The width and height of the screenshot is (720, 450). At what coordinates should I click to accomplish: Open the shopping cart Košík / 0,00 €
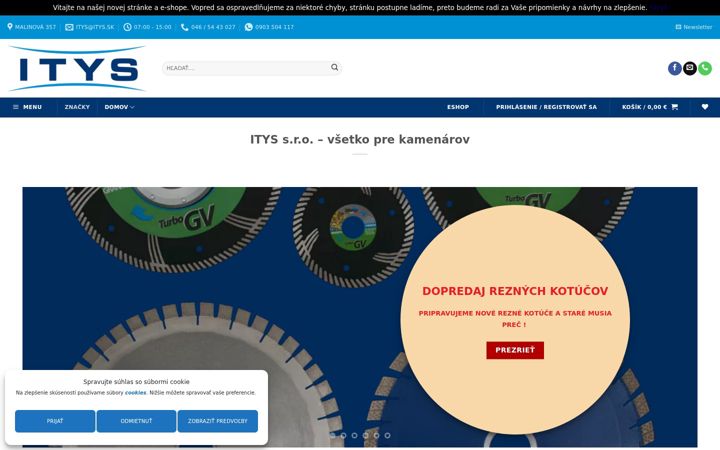point(650,107)
